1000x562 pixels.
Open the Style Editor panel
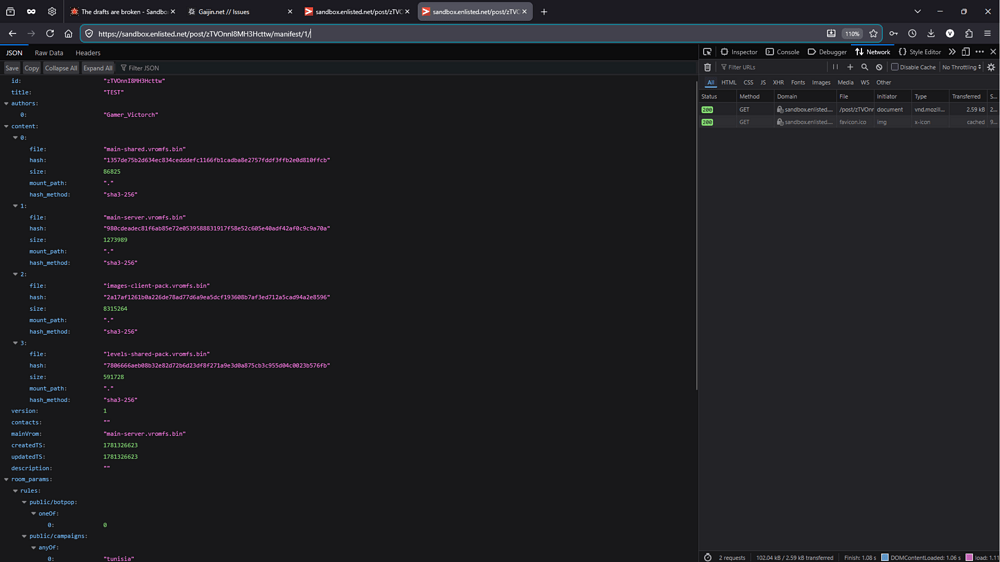click(920, 52)
